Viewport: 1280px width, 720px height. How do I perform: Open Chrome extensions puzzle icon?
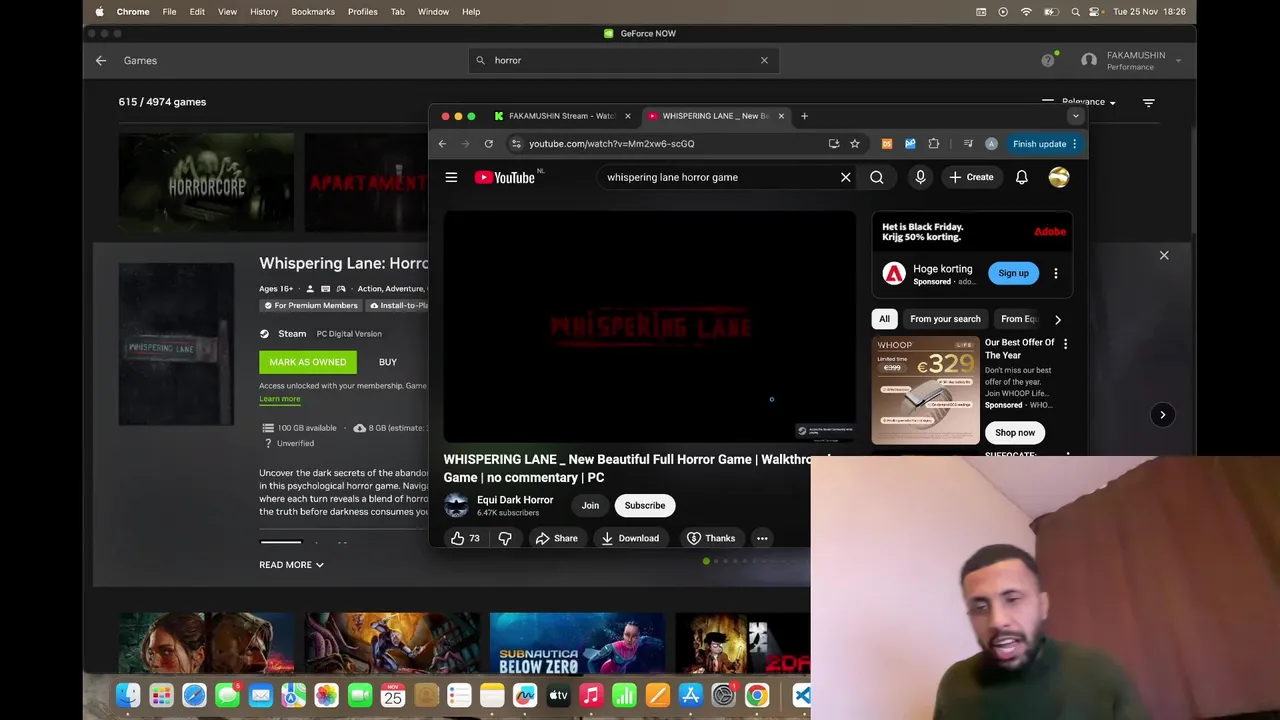(934, 143)
